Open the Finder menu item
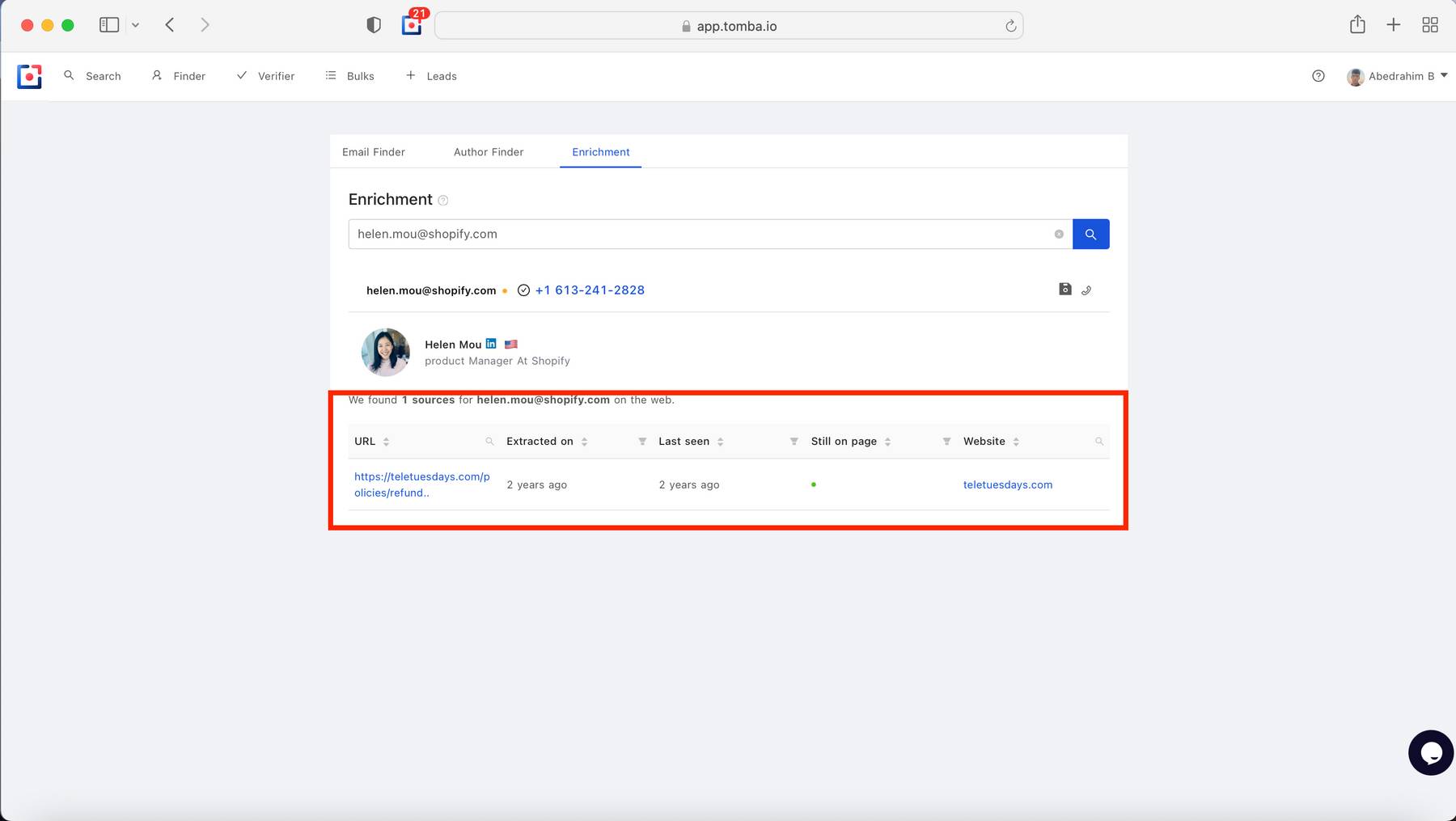 179,76
